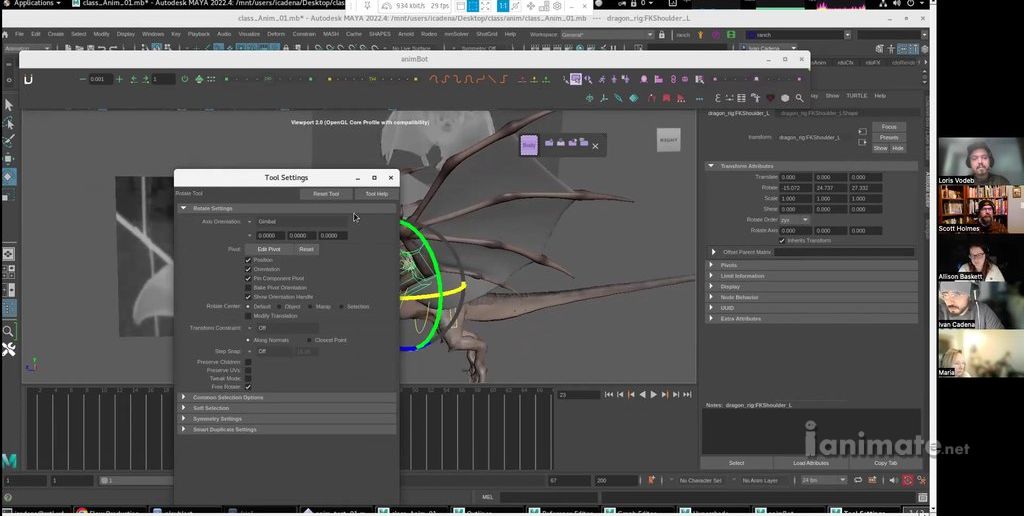Toggle the Position checkbox in Tool Settings

click(248, 260)
